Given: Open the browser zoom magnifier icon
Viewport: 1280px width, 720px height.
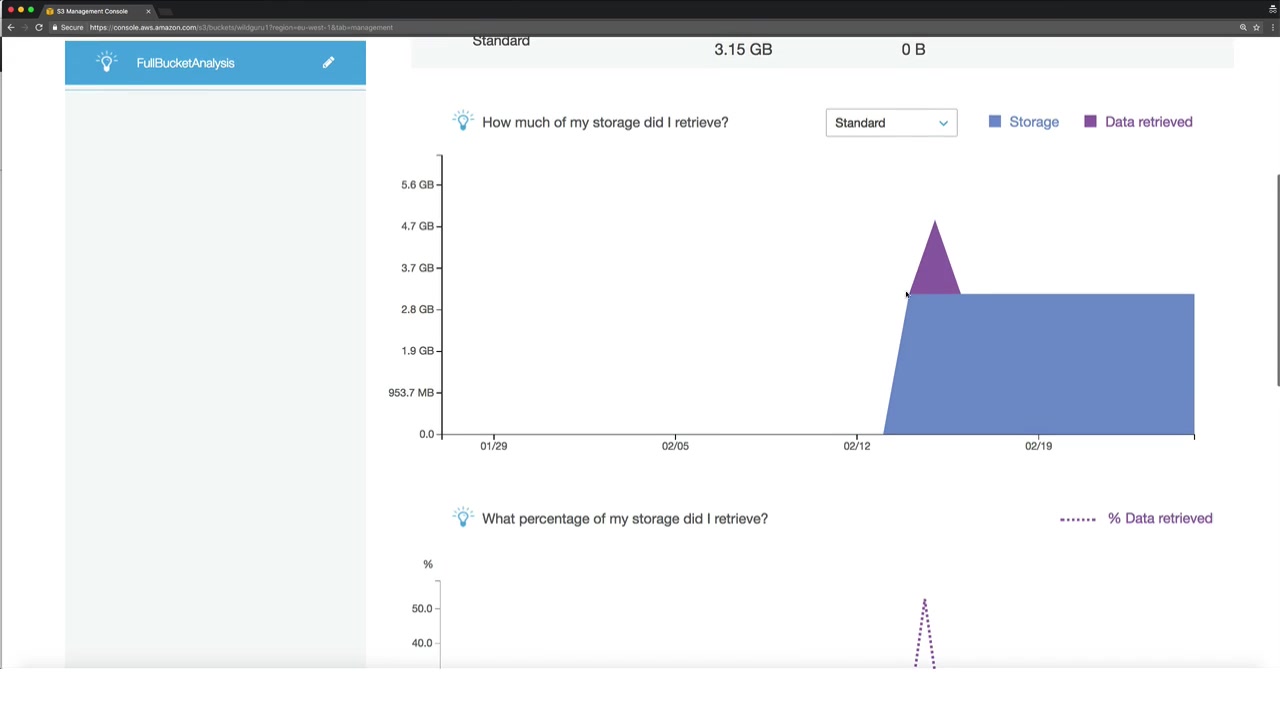Looking at the screenshot, I should (1243, 27).
